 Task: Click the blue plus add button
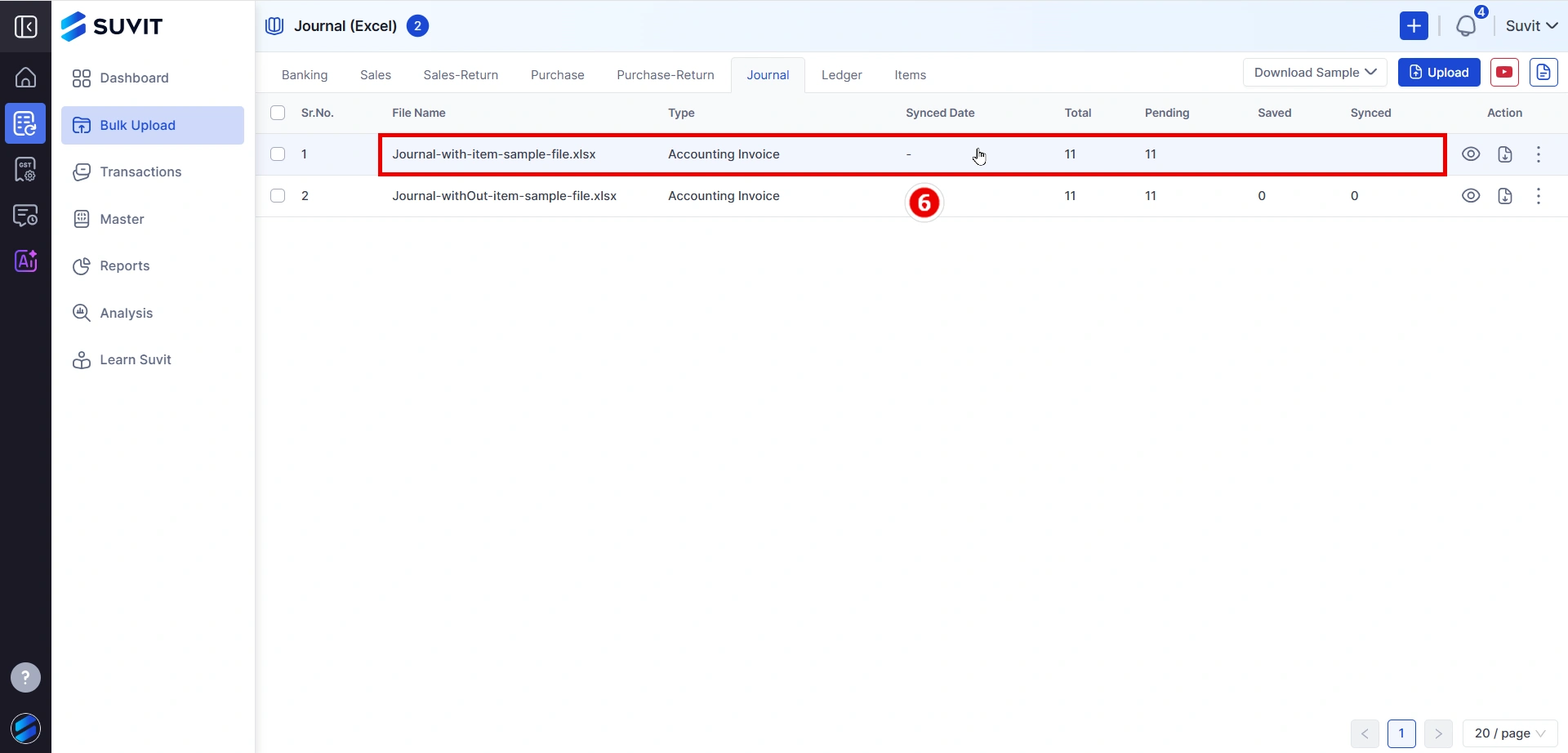pos(1414,25)
